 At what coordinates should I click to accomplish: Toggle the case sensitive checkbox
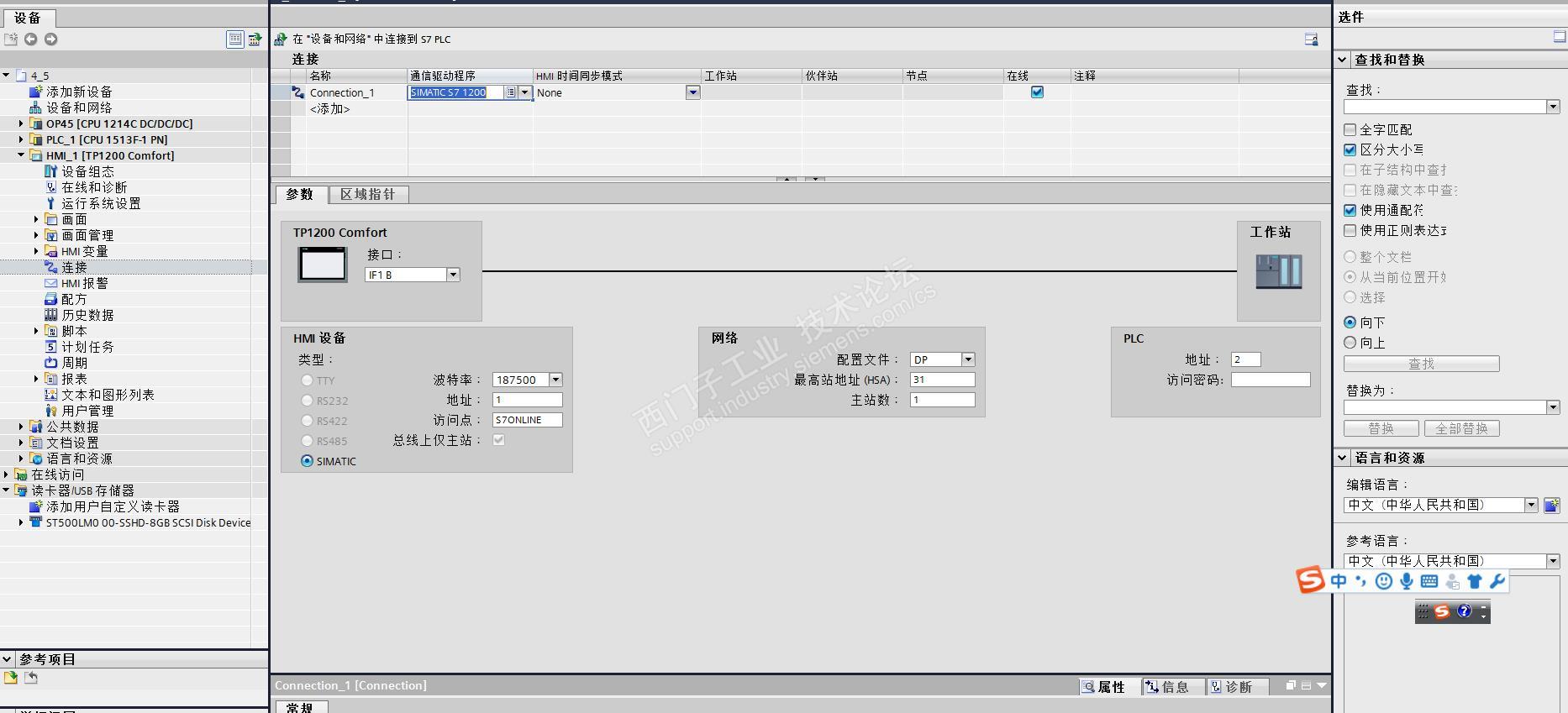coord(1350,149)
